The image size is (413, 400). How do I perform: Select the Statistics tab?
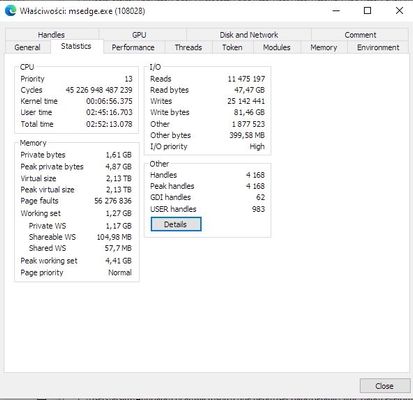tap(76, 46)
